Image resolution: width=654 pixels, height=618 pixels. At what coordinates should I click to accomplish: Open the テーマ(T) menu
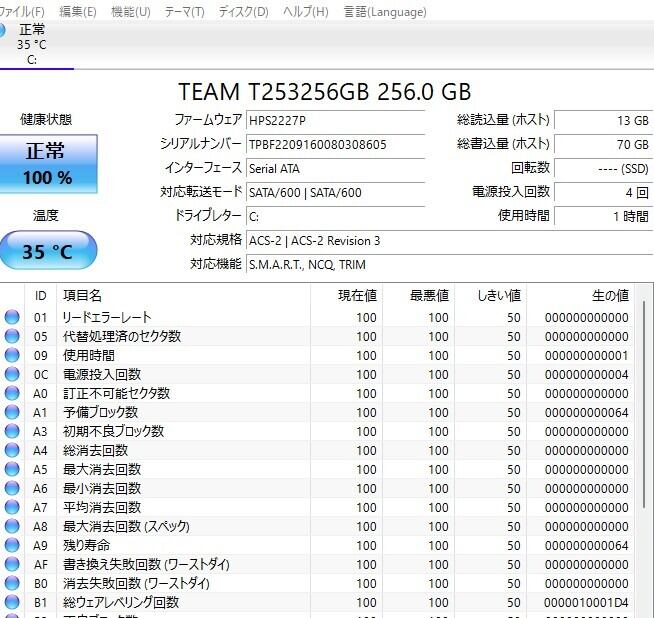point(184,12)
